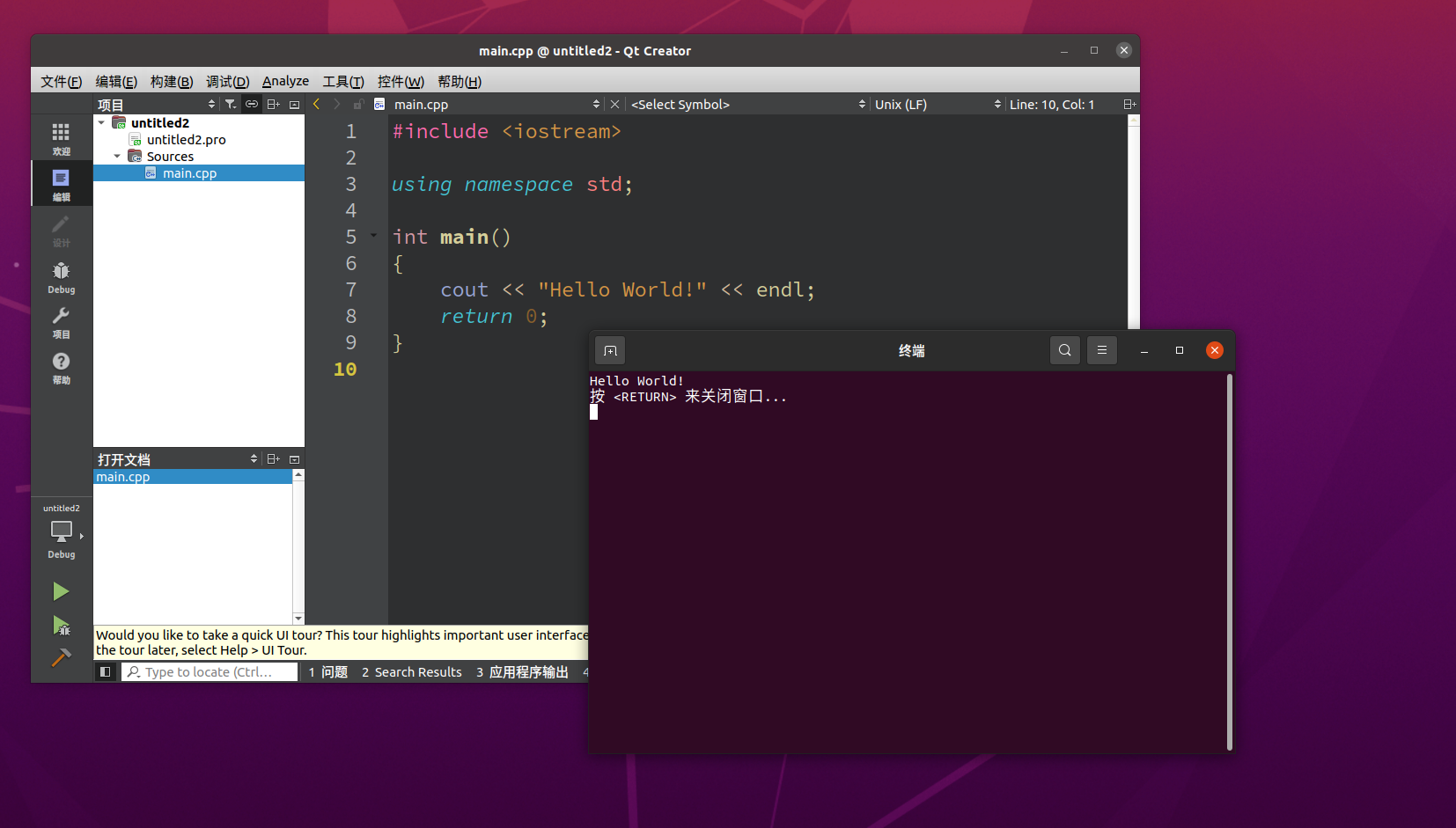The image size is (1456, 828).
Task: Collapse the Sources folder
Action: click(117, 157)
